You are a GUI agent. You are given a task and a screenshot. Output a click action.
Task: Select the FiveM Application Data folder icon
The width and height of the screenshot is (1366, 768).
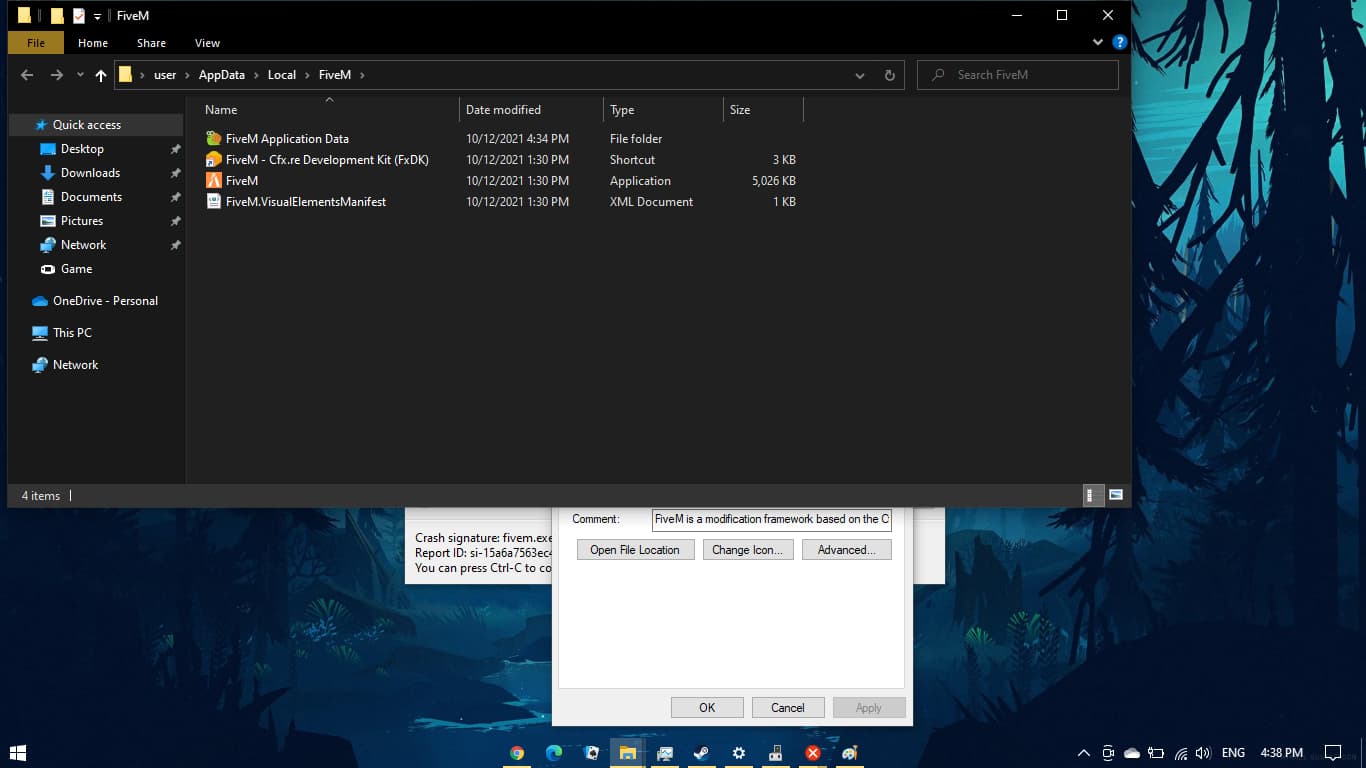(213, 139)
